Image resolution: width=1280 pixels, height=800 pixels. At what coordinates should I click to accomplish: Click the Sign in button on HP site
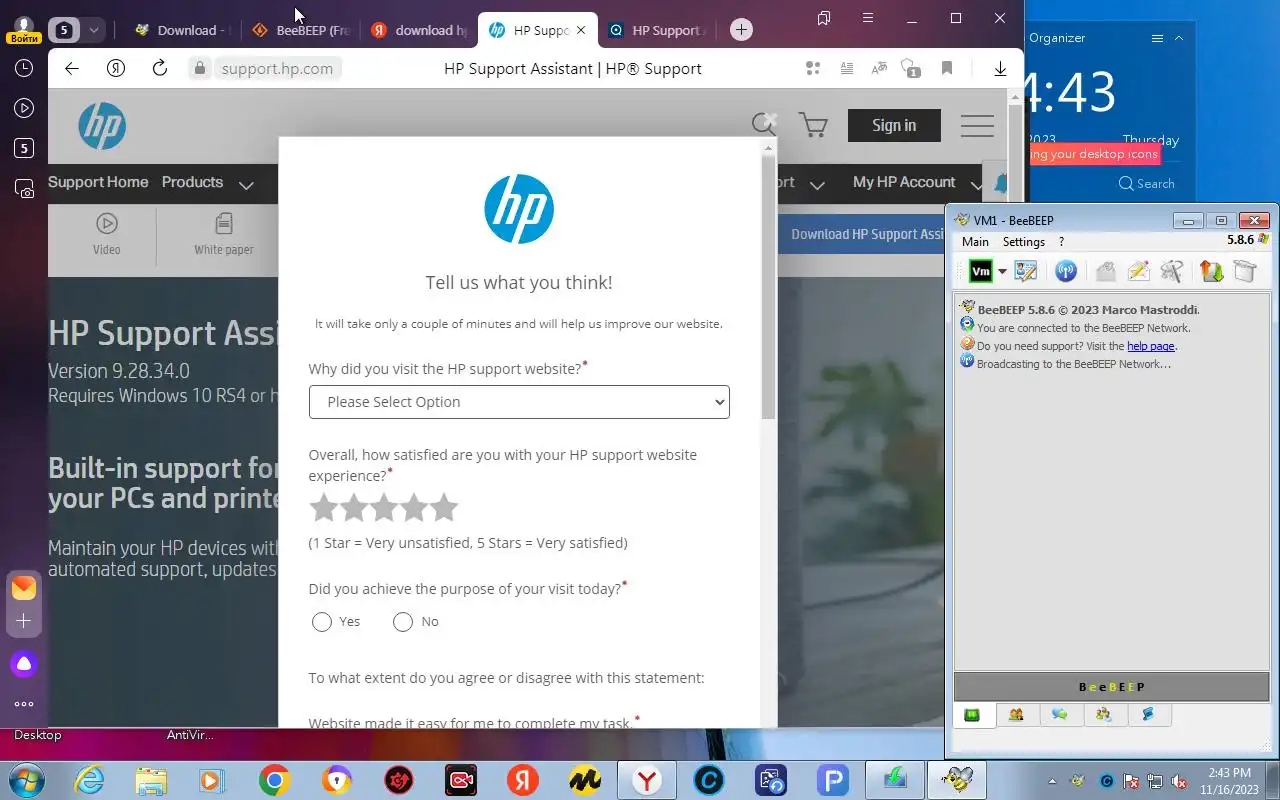pyautogui.click(x=894, y=125)
